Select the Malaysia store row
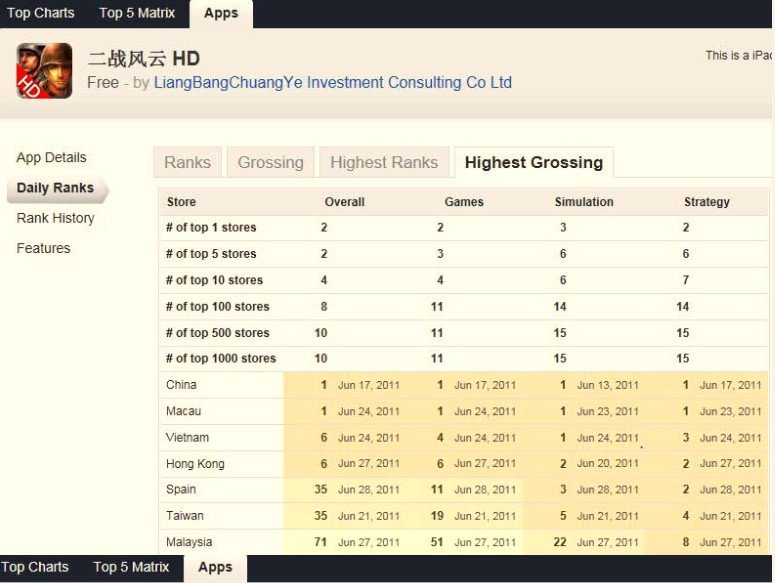Image resolution: width=775 pixels, height=583 pixels. (x=464, y=542)
